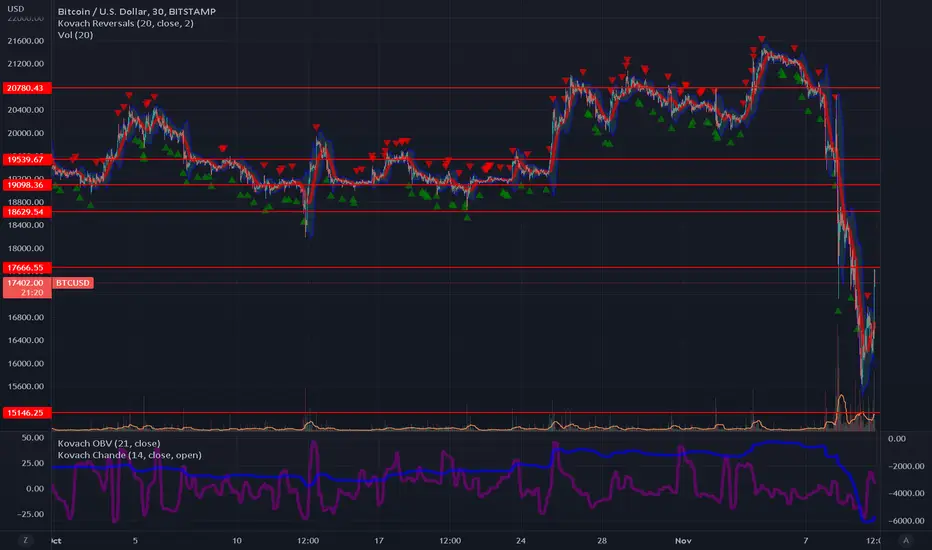The width and height of the screenshot is (932, 550).
Task: Select the Kovach Reversals indicator legend
Action: (125, 23)
